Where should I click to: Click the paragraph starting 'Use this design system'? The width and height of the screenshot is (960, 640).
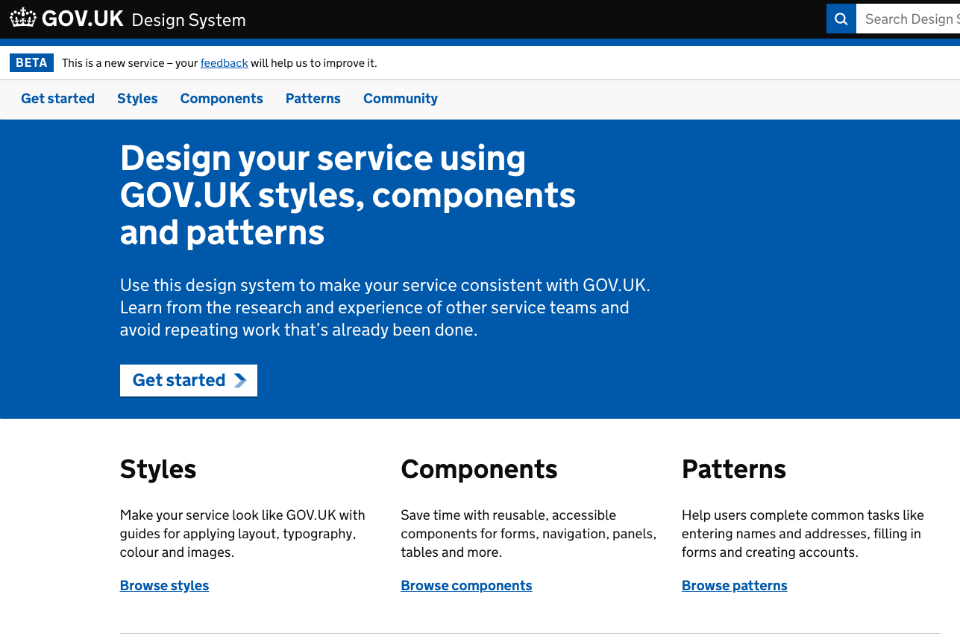coord(385,307)
